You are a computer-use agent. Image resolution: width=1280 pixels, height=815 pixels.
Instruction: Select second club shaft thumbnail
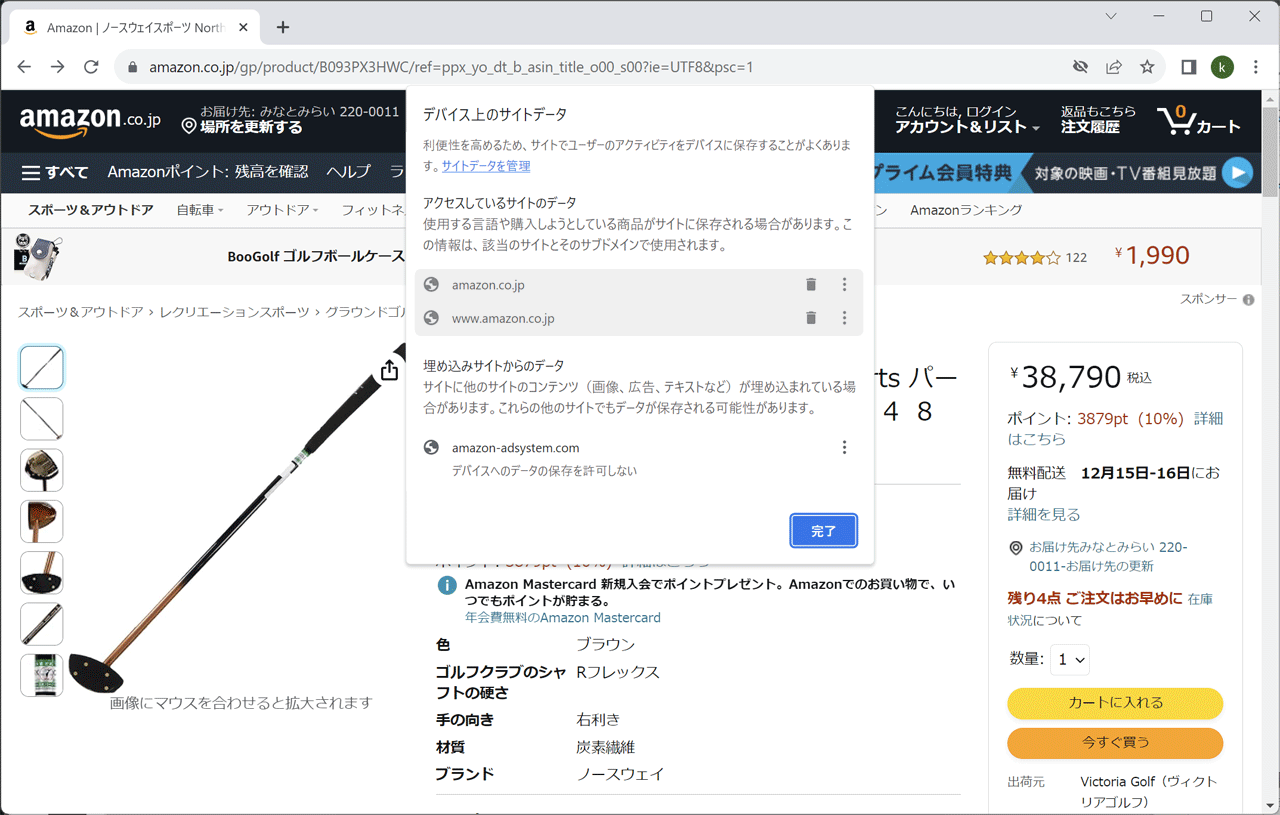(42, 419)
